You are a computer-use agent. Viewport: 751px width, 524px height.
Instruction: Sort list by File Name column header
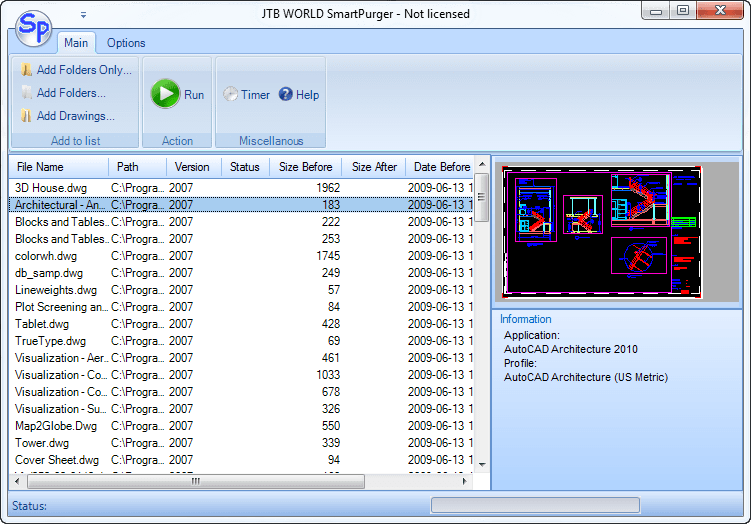(x=58, y=167)
